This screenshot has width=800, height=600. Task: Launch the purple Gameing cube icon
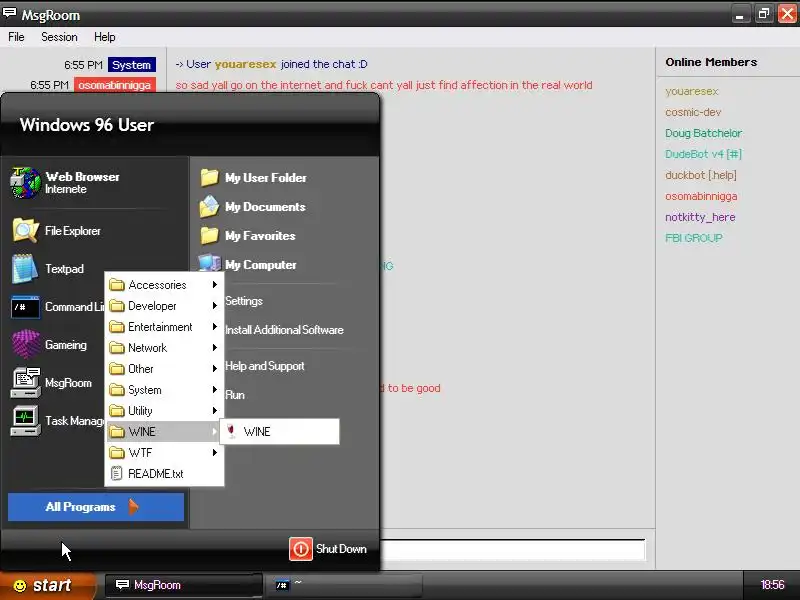[26, 344]
